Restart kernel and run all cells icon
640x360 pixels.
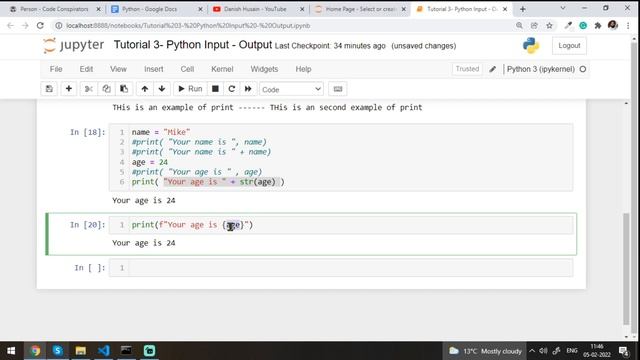point(248,89)
